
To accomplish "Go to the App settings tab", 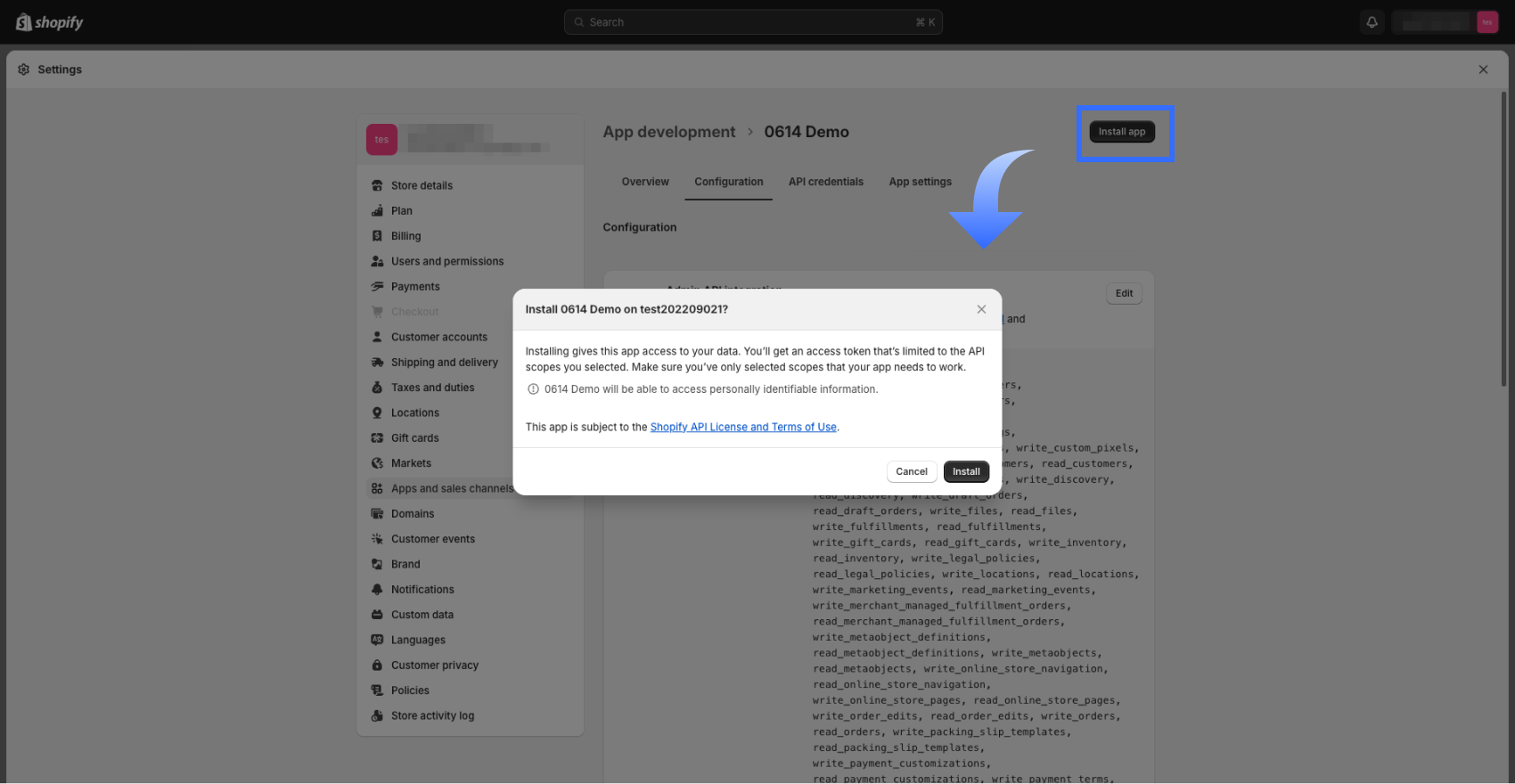I will [x=921, y=182].
